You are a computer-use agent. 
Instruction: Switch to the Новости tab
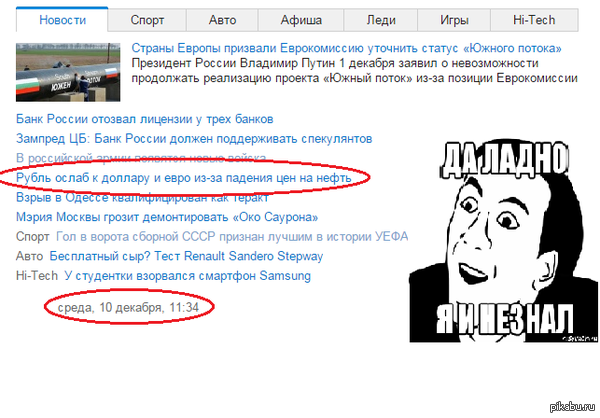coord(64,19)
